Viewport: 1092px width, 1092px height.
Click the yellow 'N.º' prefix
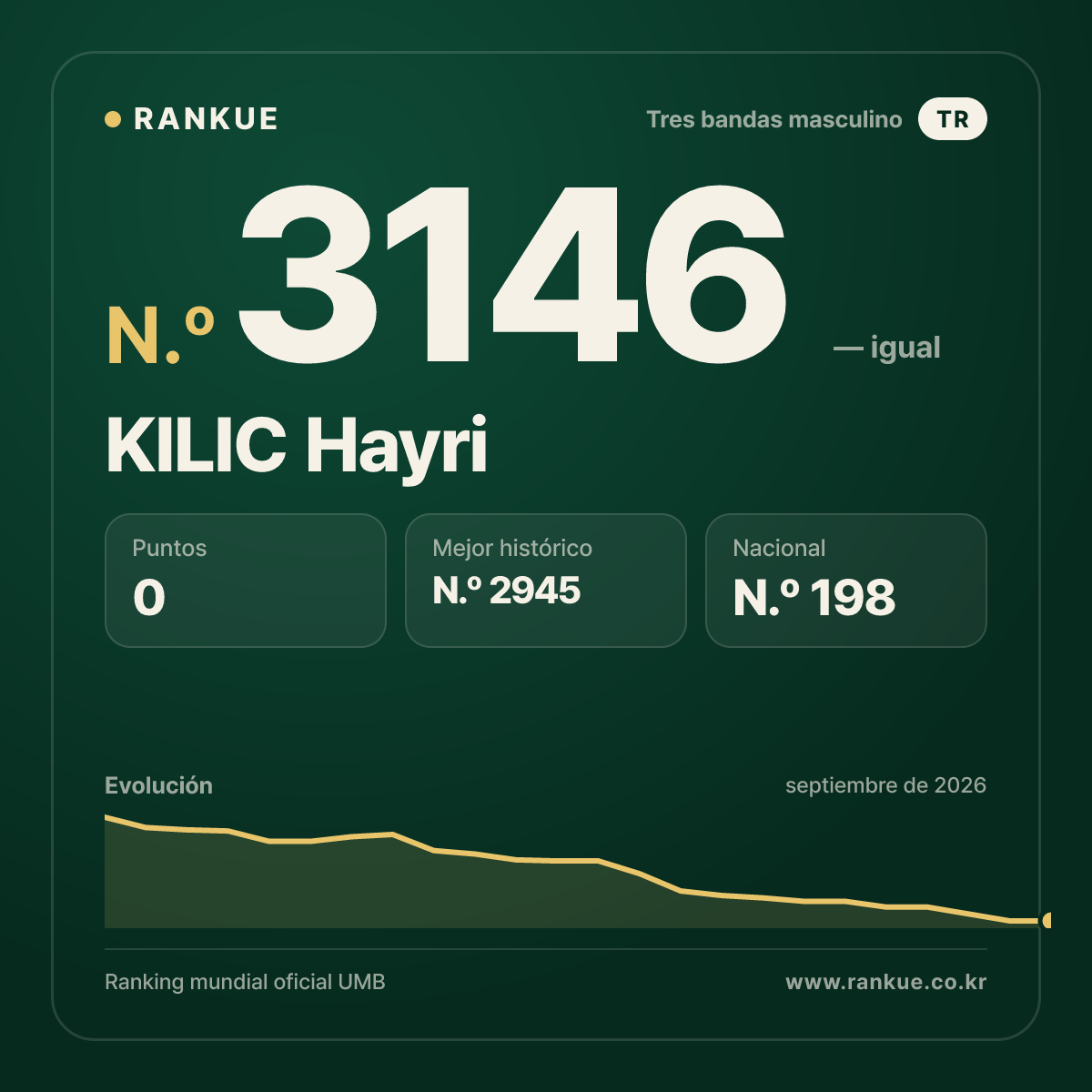[161, 335]
